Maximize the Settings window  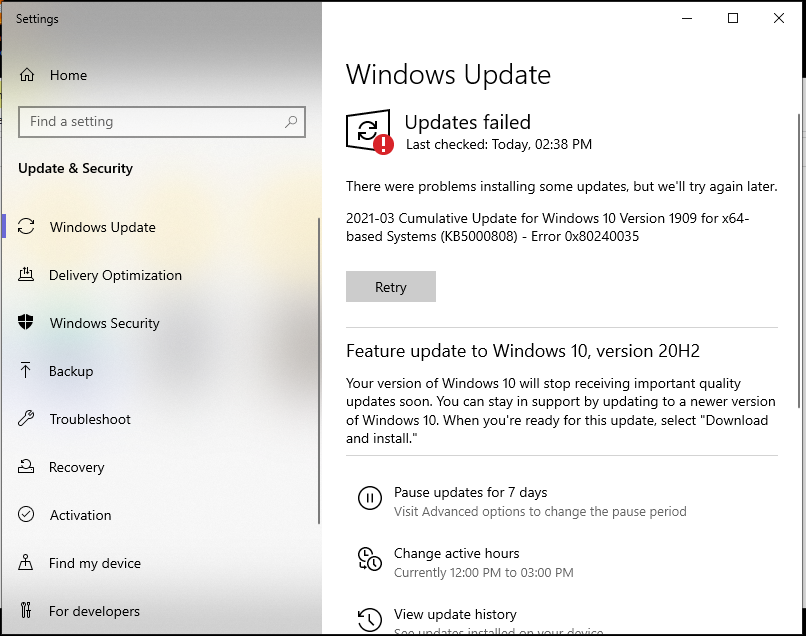click(x=733, y=19)
